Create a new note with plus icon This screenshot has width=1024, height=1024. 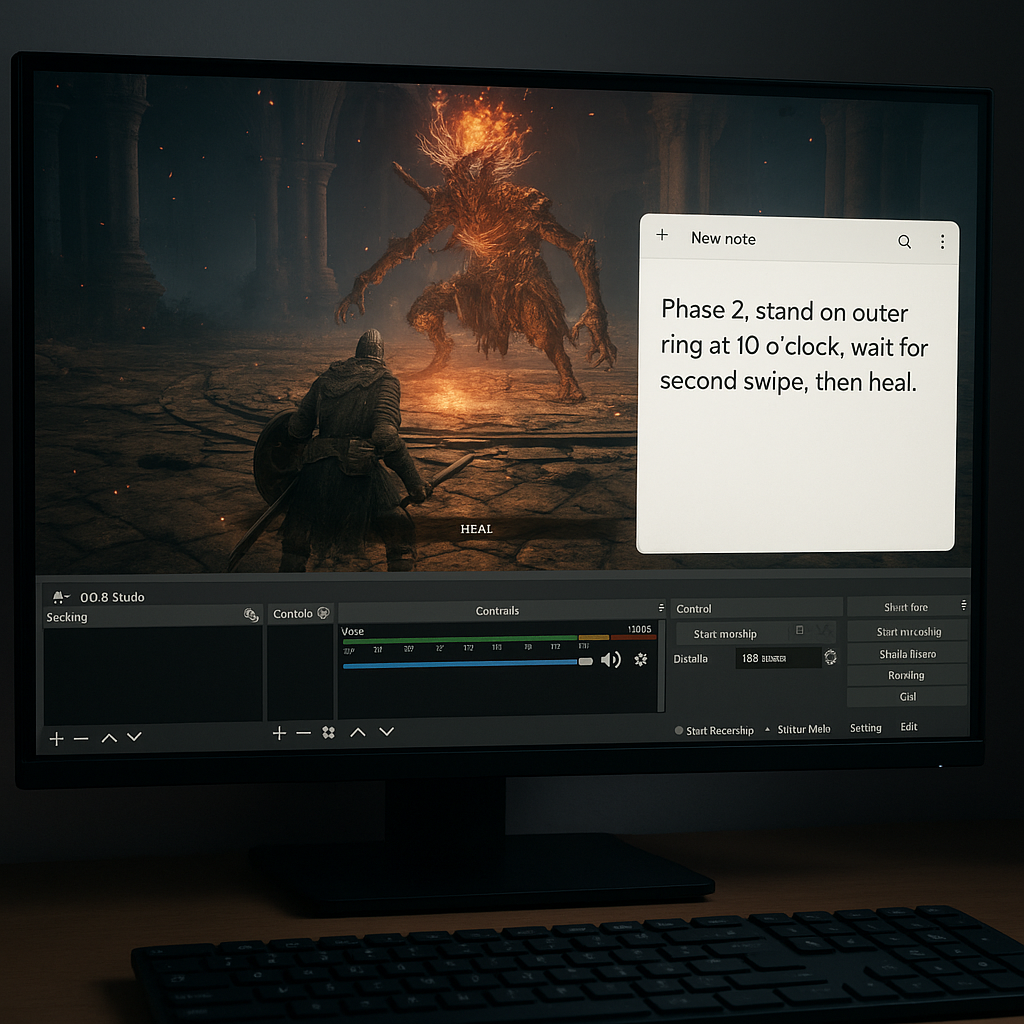662,234
